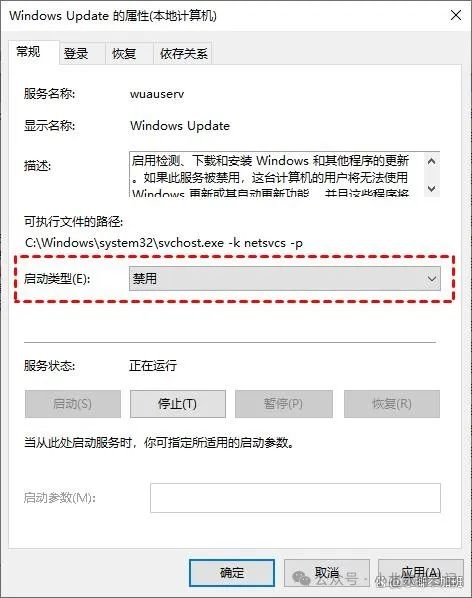Cancel the dialog with 取消

[x=327, y=573]
